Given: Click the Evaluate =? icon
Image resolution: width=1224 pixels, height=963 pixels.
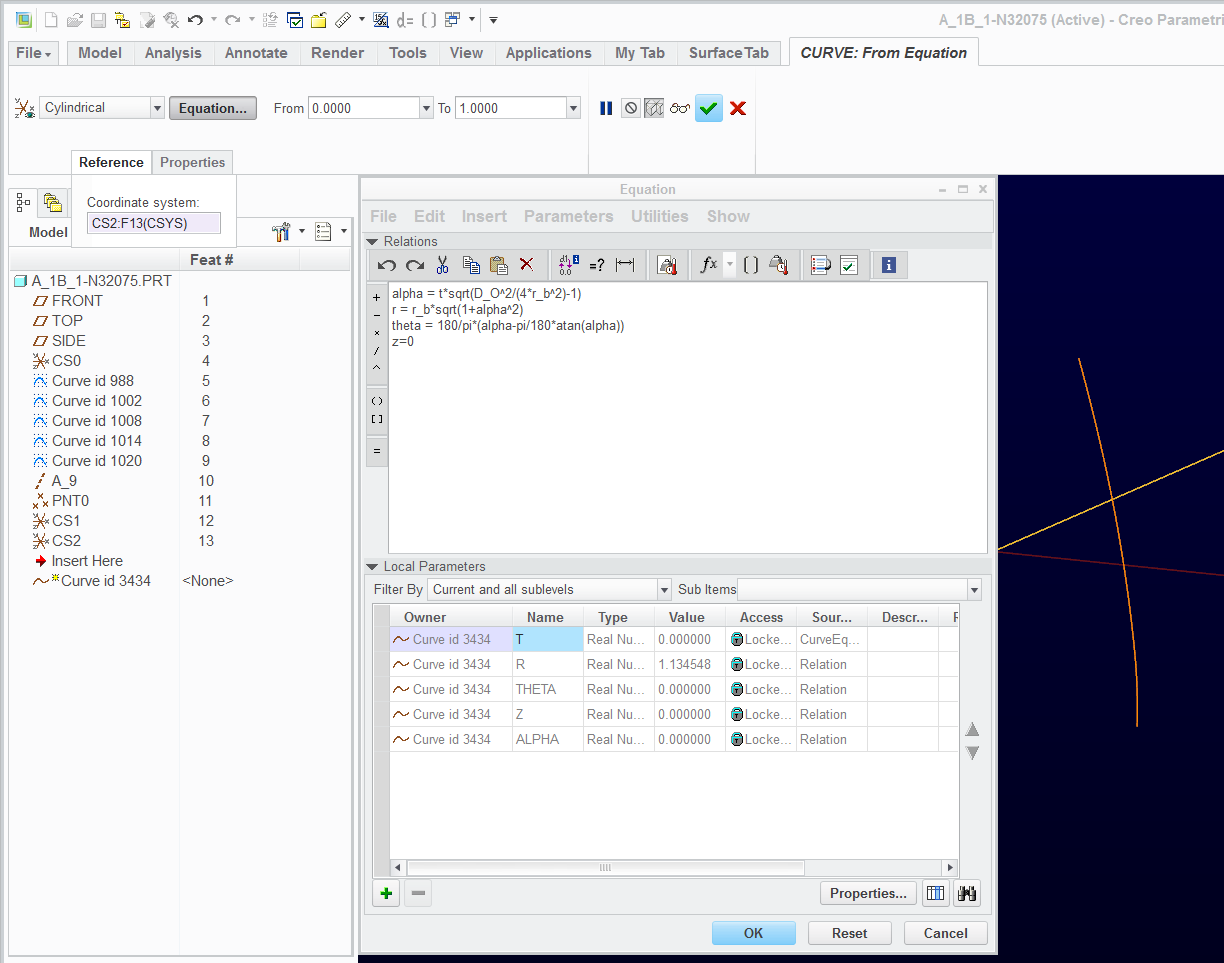Looking at the screenshot, I should tap(597, 264).
